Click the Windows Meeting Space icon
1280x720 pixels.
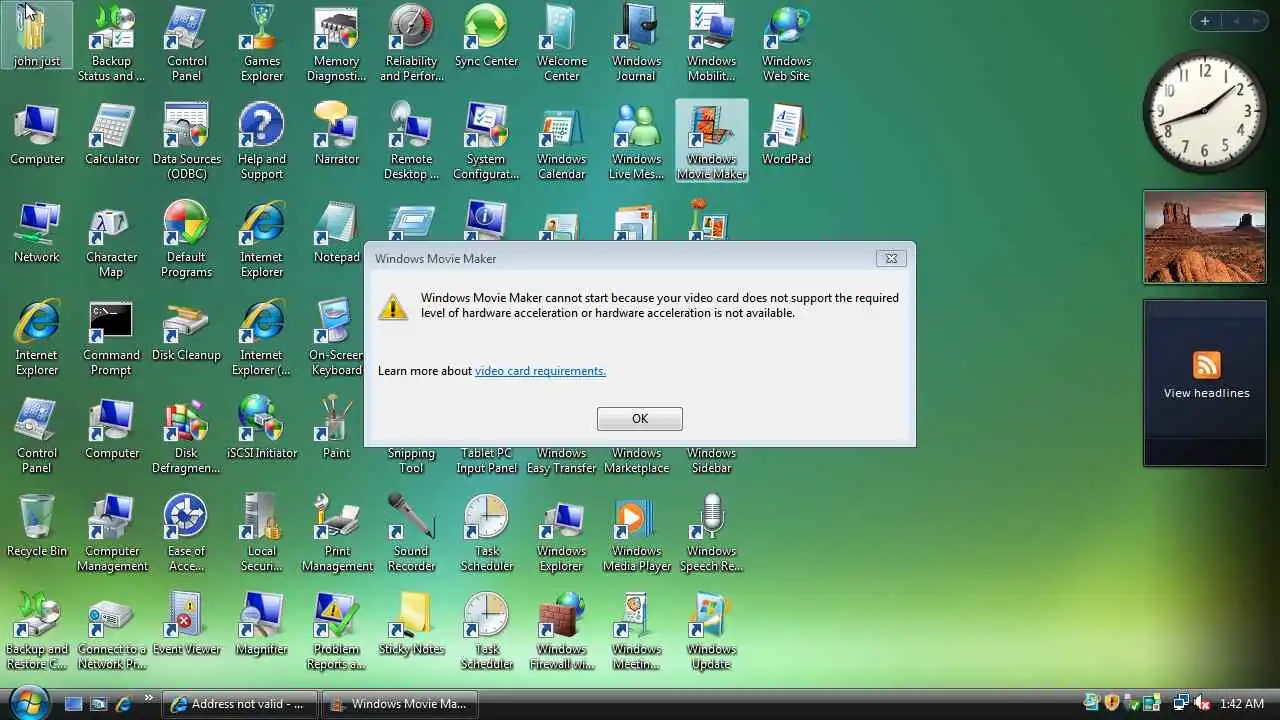pos(636,631)
